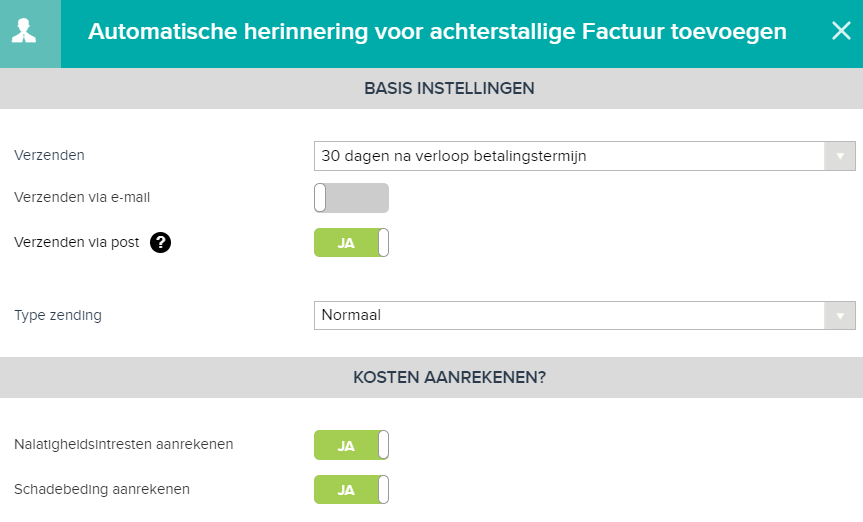Expand the Type zending dropdown arrow

point(839,316)
